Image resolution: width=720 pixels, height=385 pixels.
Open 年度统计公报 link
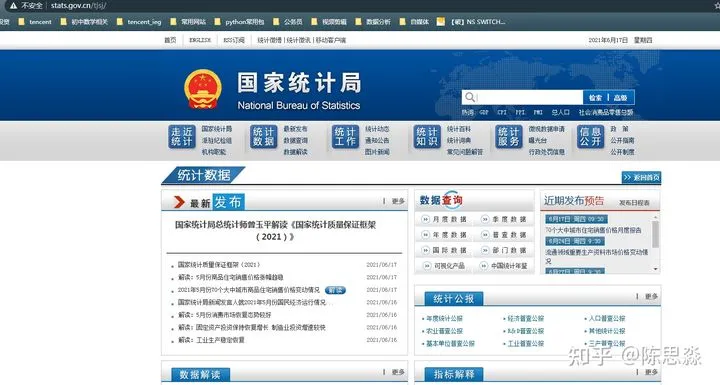[x=444, y=318]
